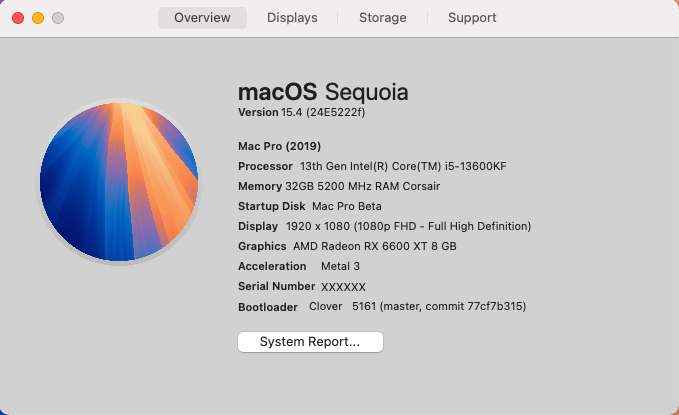Close the About This Mac window
The height and width of the screenshot is (415, 679).
[18, 18]
